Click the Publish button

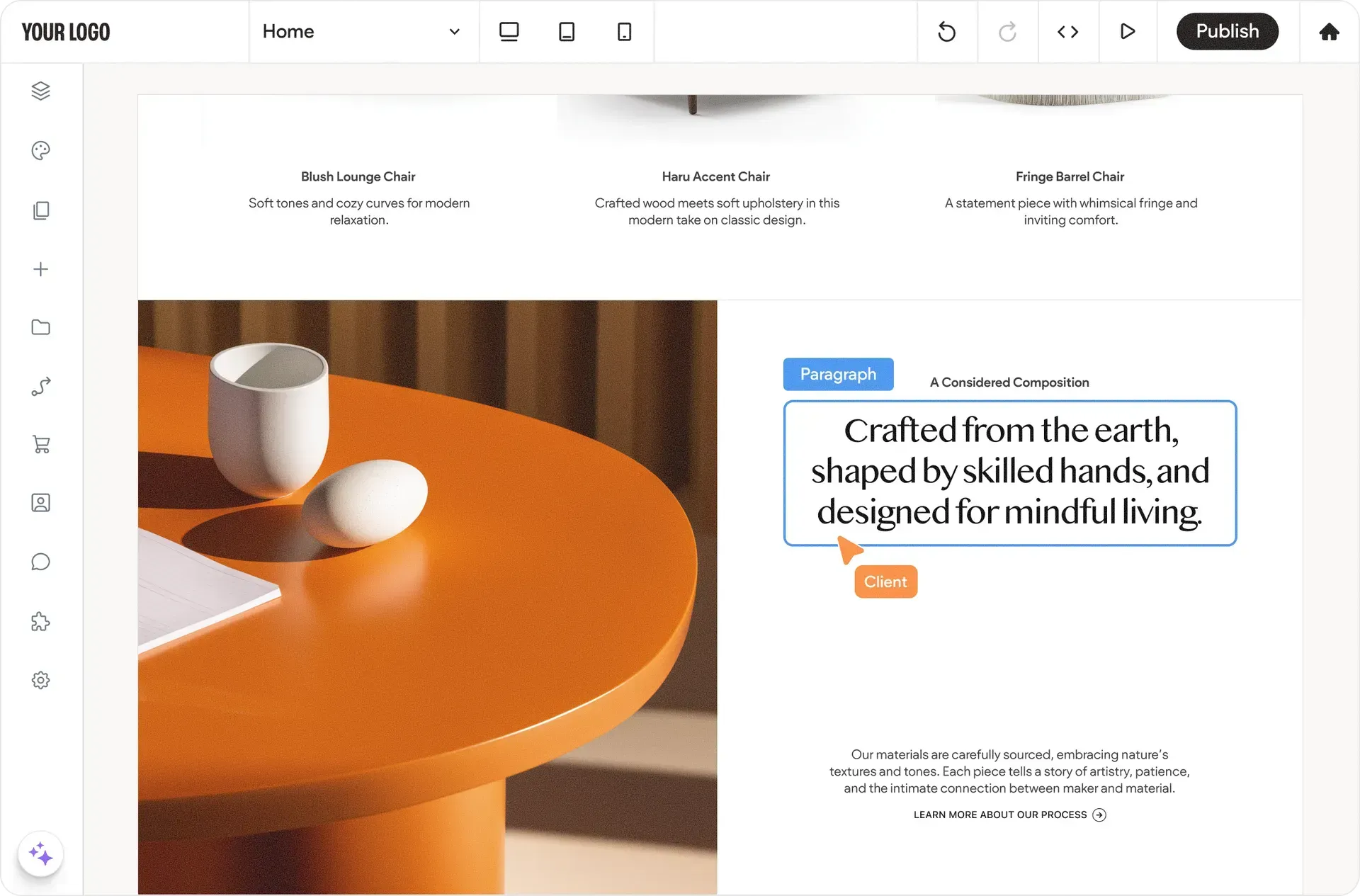tap(1227, 32)
